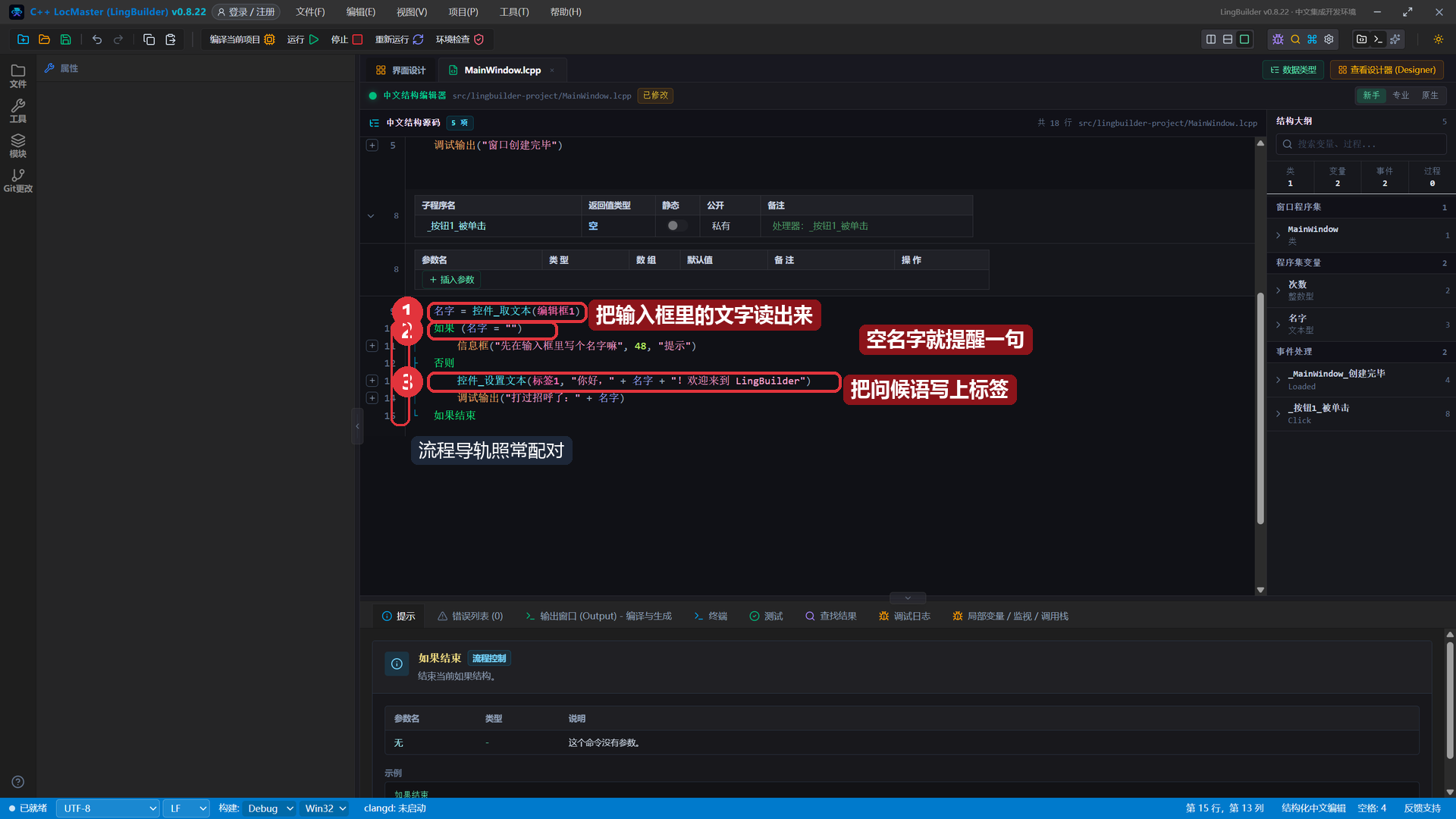The width and height of the screenshot is (1456, 819).
Task: Expand MainWindow class in outline
Action: [1278, 235]
